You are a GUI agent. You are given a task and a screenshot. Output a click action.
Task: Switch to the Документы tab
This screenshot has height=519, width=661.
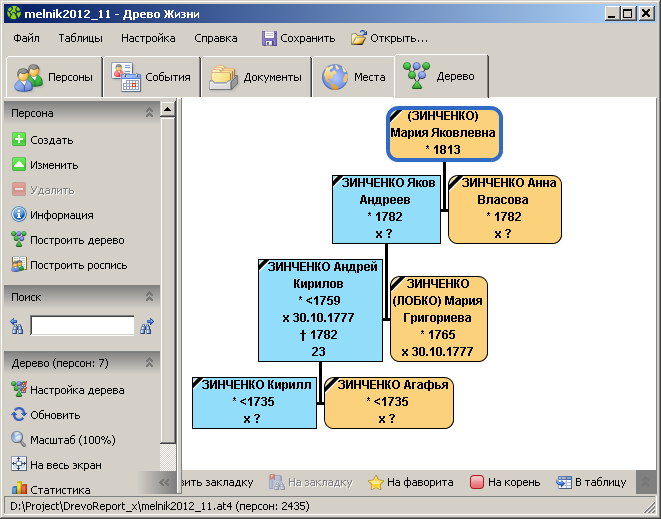coord(256,77)
